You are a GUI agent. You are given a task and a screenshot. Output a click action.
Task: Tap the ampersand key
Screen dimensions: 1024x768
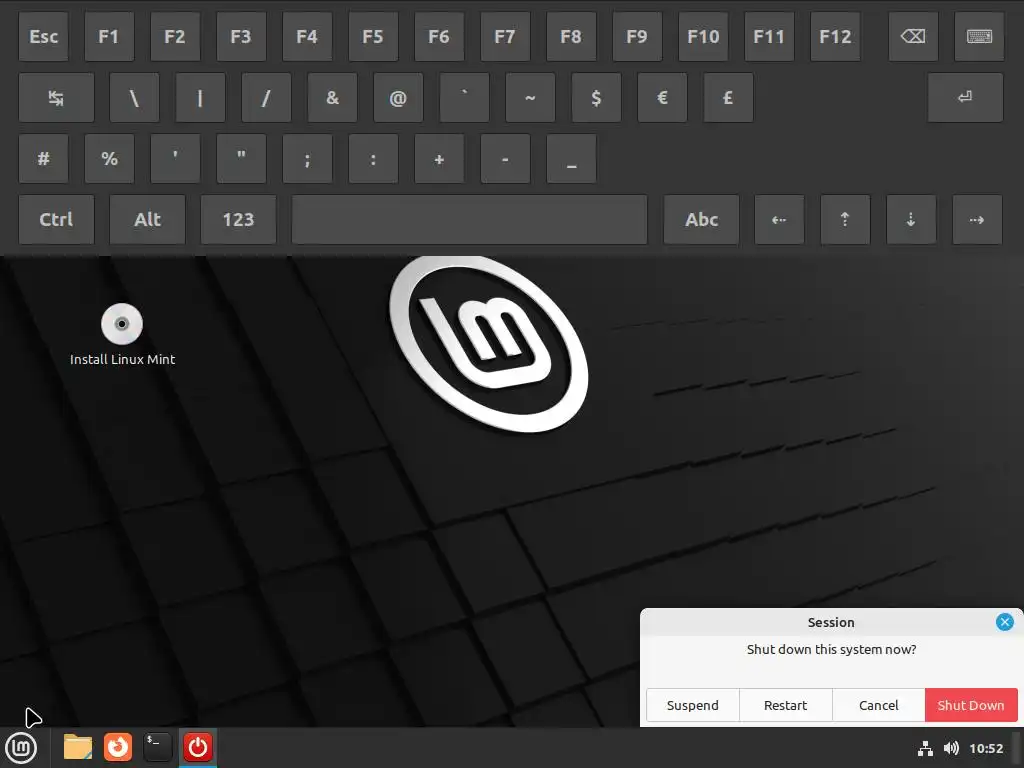[x=332, y=98]
